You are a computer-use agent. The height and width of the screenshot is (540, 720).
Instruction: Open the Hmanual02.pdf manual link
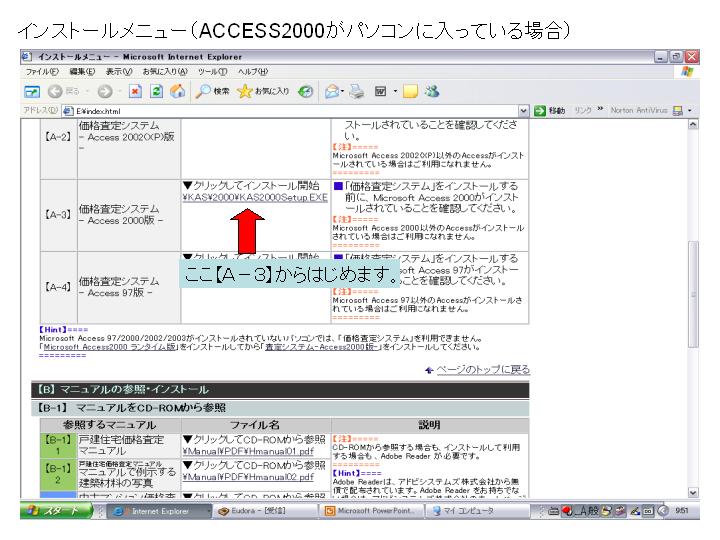point(248,477)
